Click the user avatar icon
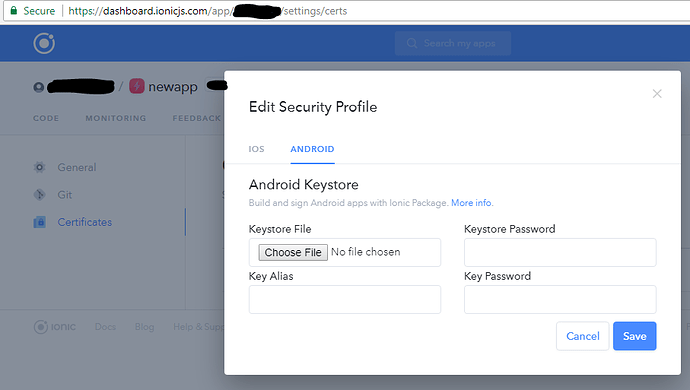690x390 pixels. [39, 87]
